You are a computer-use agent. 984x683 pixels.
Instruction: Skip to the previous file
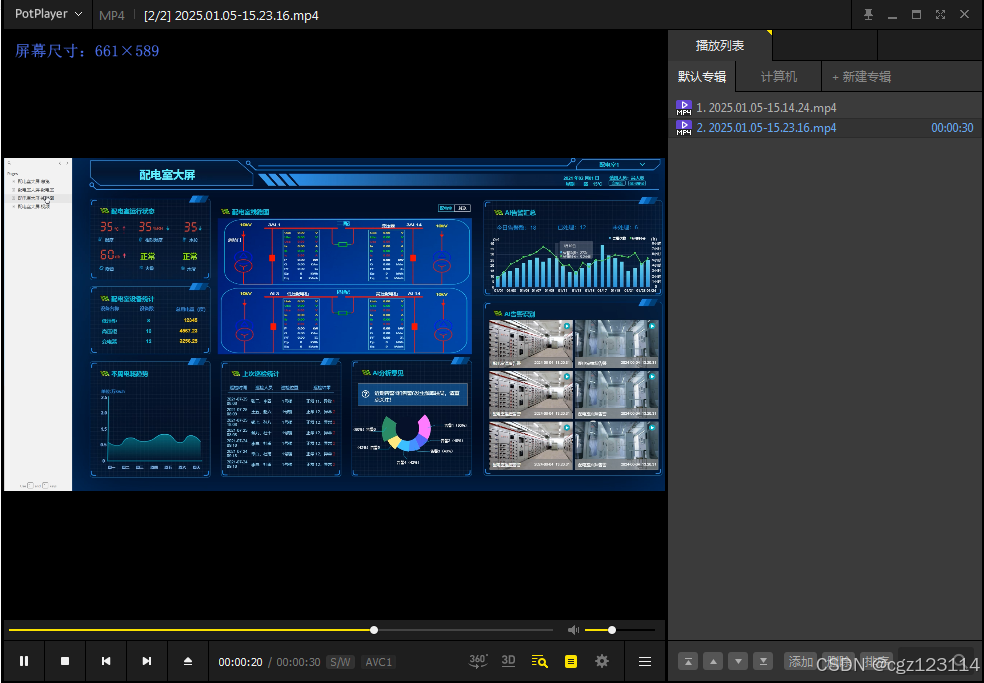[x=106, y=661]
